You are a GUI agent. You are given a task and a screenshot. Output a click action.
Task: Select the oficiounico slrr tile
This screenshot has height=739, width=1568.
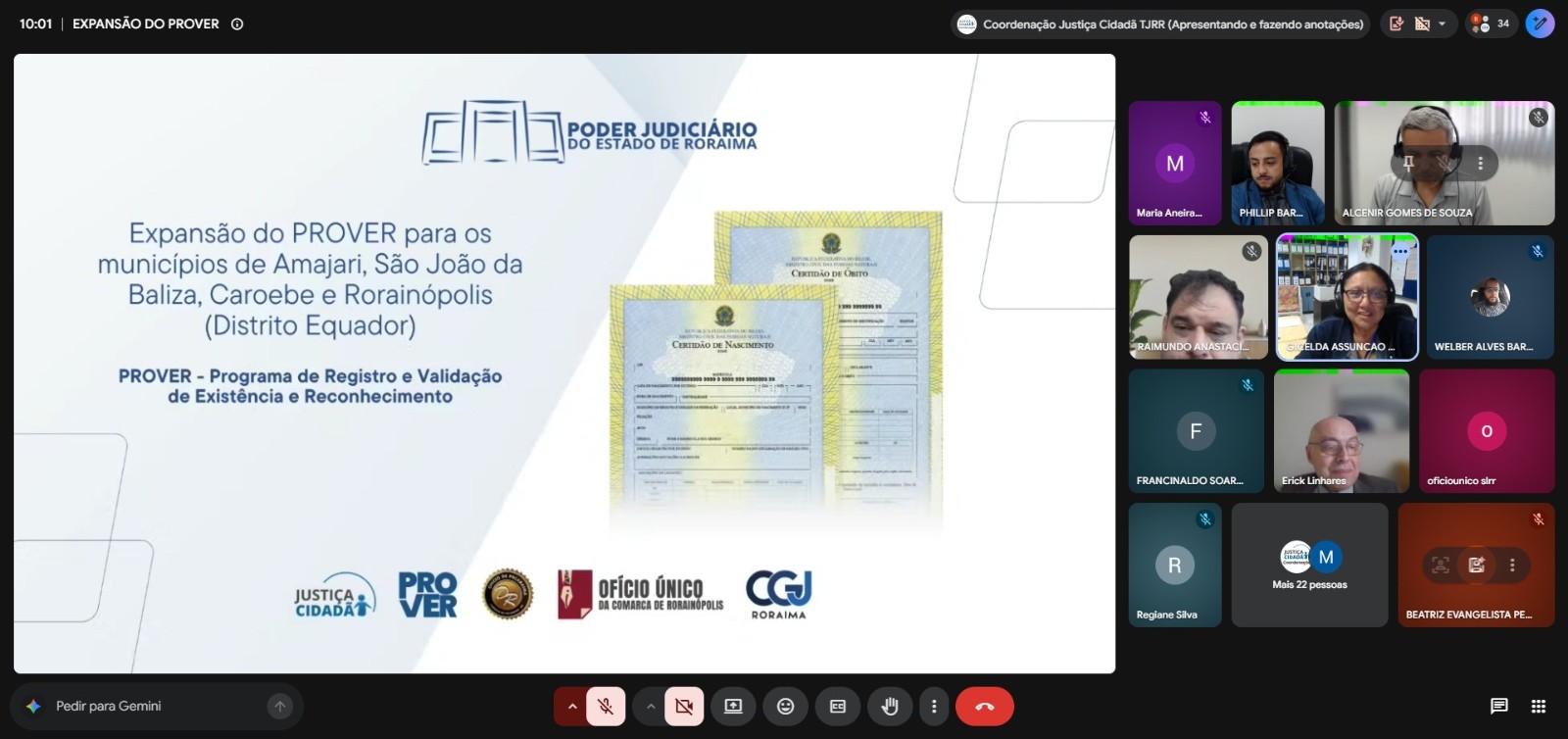1487,431
